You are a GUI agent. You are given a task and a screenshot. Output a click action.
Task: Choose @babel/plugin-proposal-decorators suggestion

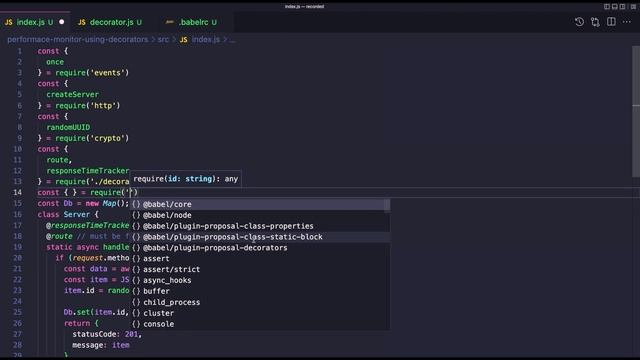(x=260, y=248)
